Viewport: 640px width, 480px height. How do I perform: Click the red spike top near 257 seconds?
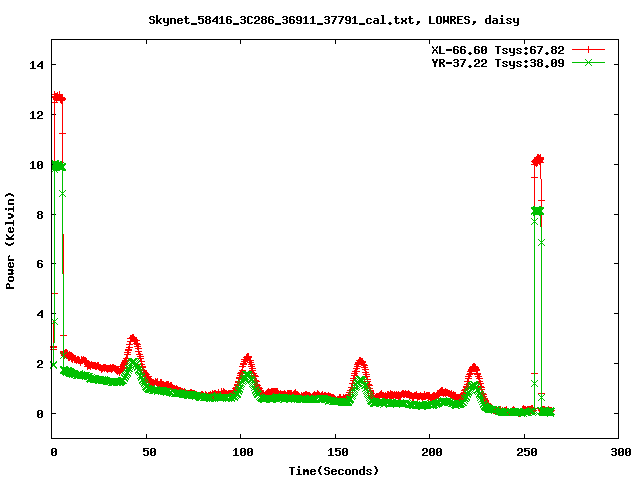point(538,160)
